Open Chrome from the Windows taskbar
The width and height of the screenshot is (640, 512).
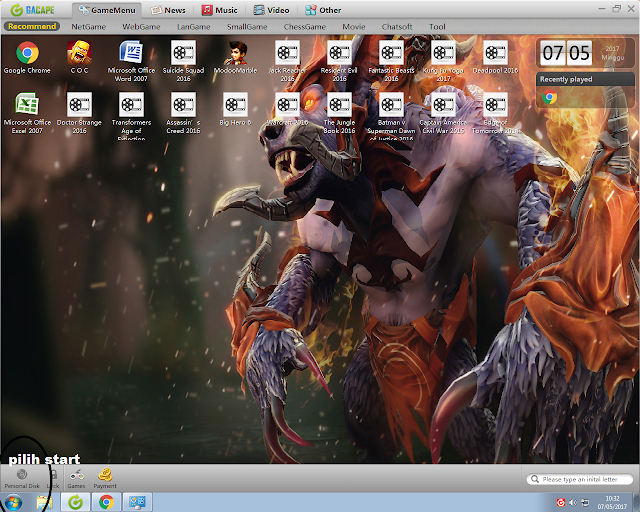coord(106,502)
